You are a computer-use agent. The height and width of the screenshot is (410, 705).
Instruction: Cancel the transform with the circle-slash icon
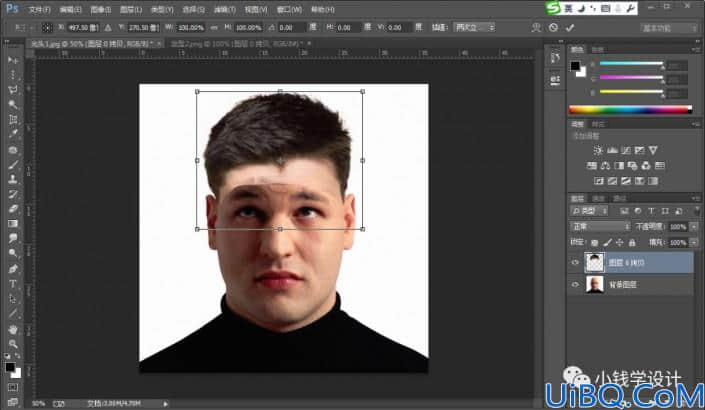(x=553, y=28)
